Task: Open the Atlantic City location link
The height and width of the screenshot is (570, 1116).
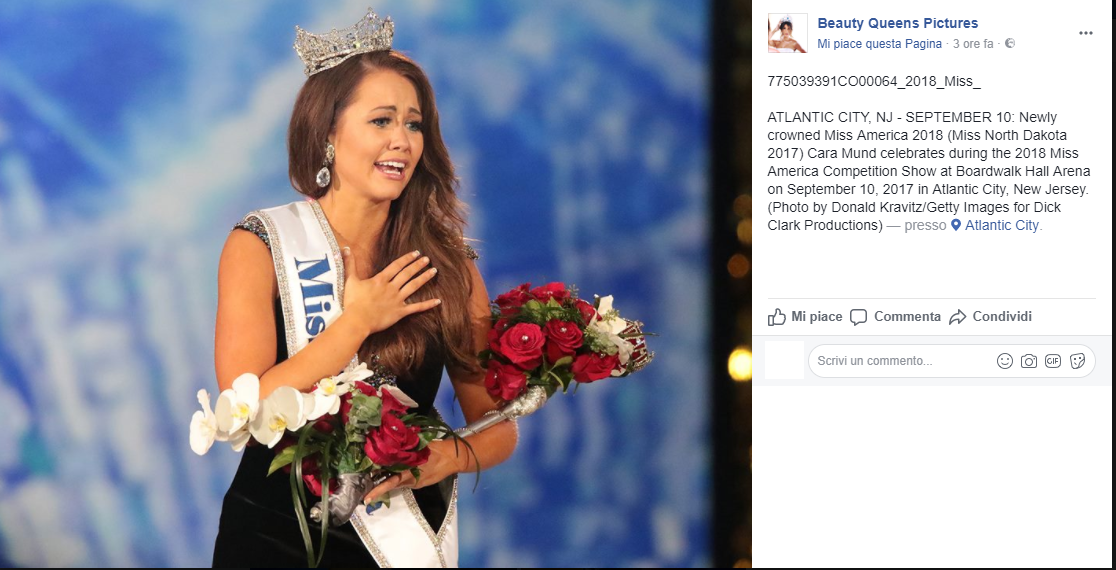Action: point(1003,226)
